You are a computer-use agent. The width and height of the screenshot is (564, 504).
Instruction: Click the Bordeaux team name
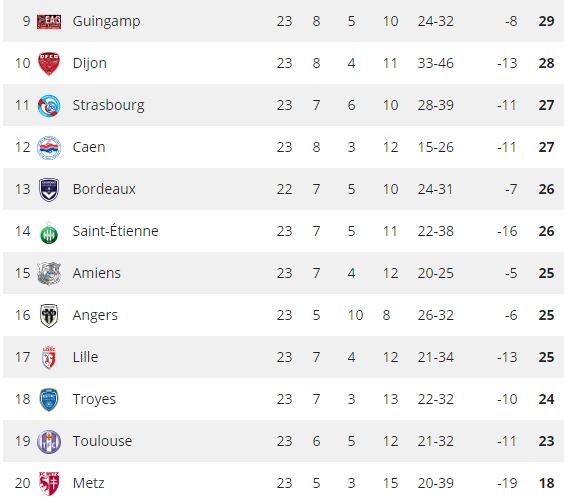(104, 189)
